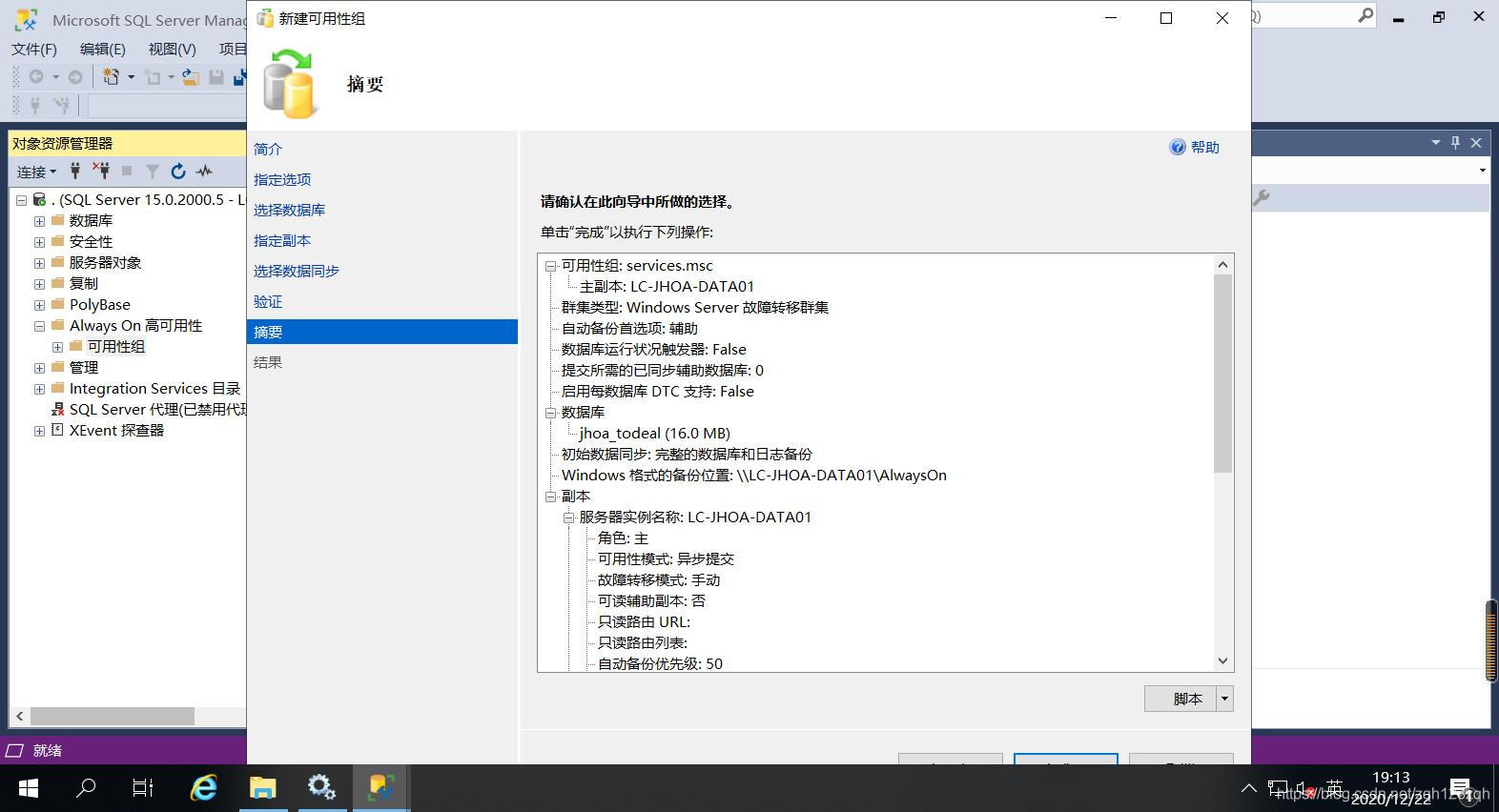This screenshot has height=812, width=1499.
Task: Go to the 指定选项 wizard step
Action: click(282, 179)
